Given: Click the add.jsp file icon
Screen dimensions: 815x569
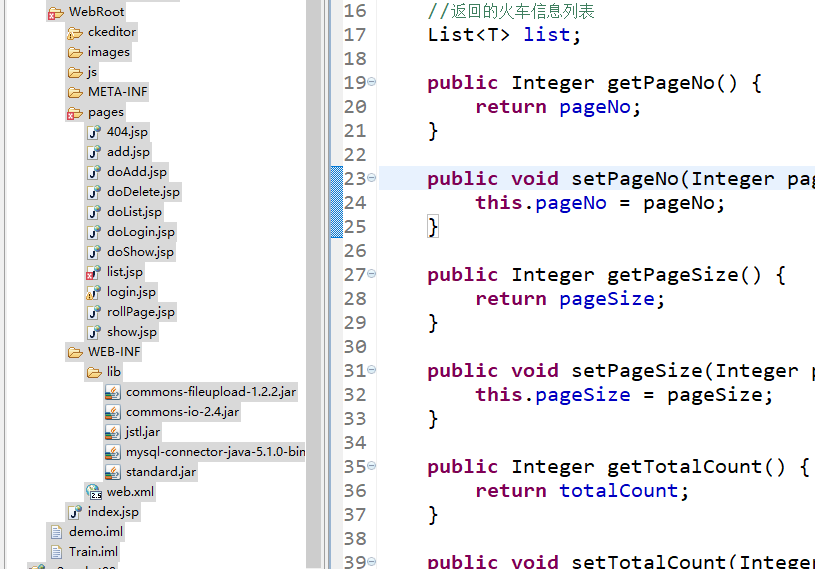Looking at the screenshot, I should coord(94,152).
